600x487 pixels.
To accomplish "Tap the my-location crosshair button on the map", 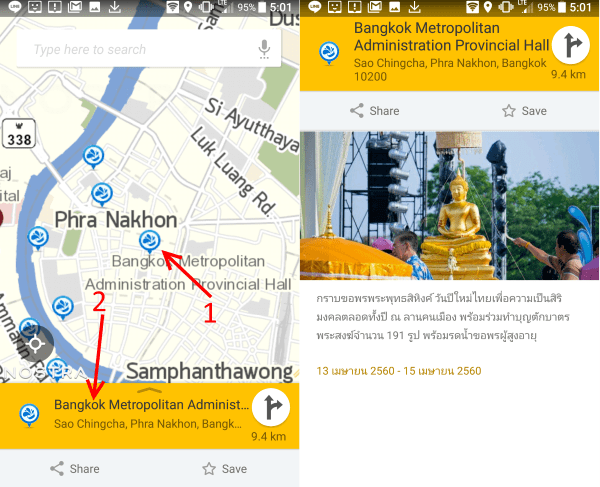I will click(36, 344).
